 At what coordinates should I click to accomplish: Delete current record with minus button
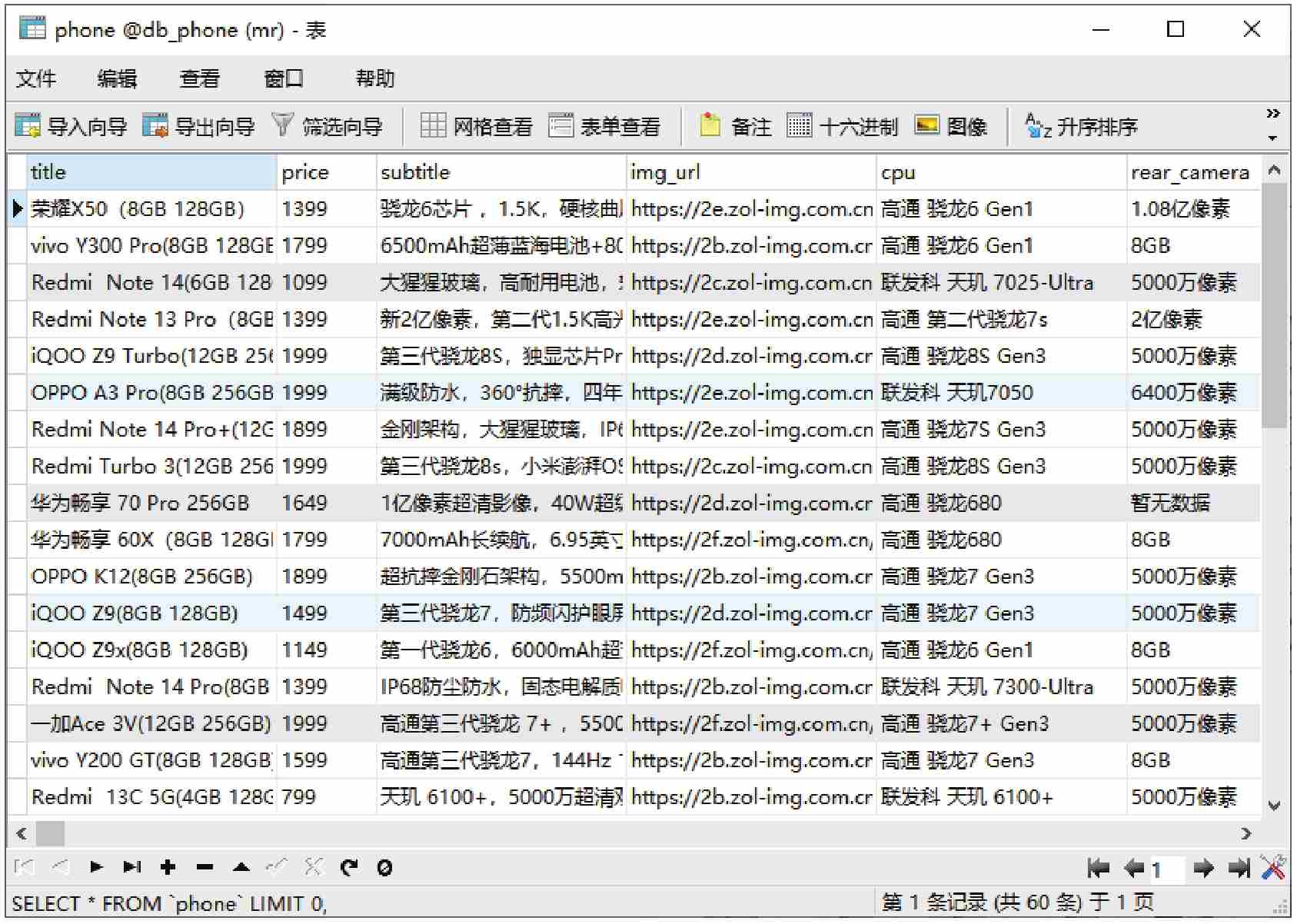[x=205, y=868]
